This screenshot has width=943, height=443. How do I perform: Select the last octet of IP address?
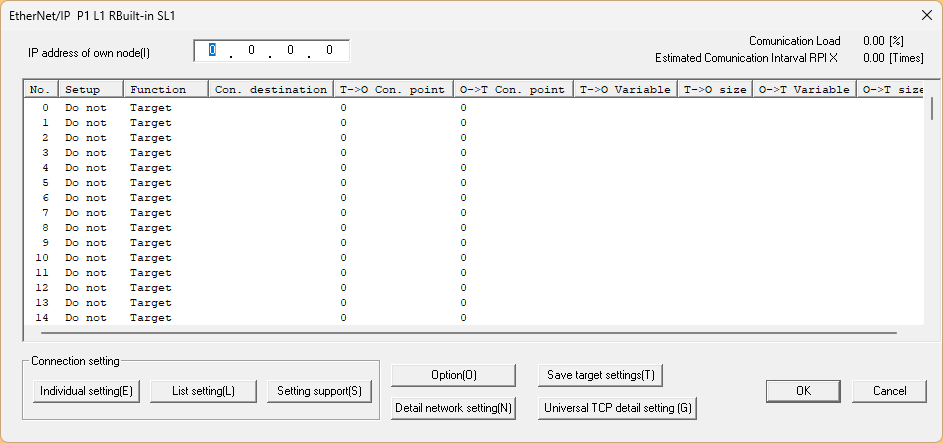pyautogui.click(x=328, y=50)
